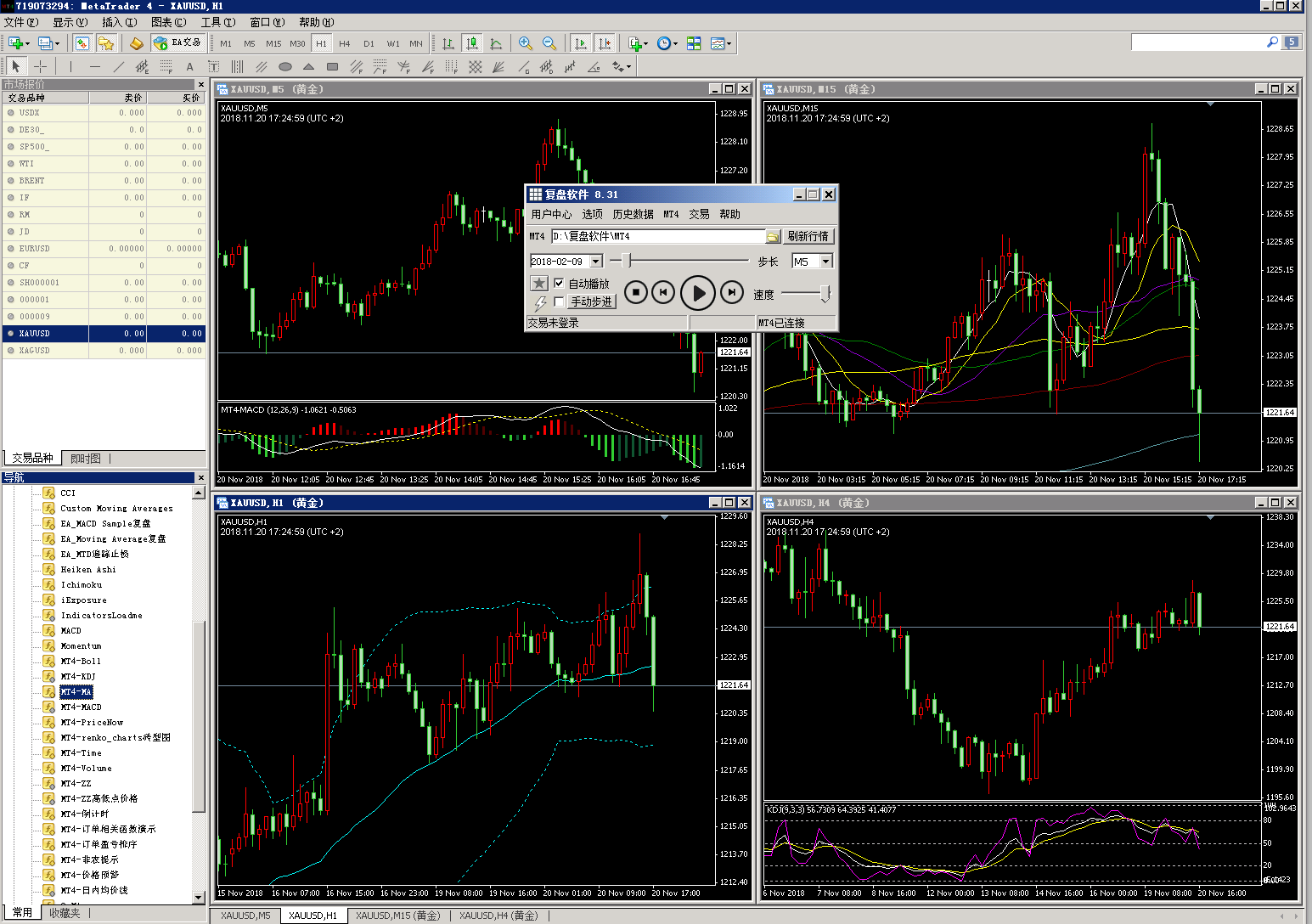Click the star favorite icon in replay panel
1312x924 pixels.
point(539,284)
